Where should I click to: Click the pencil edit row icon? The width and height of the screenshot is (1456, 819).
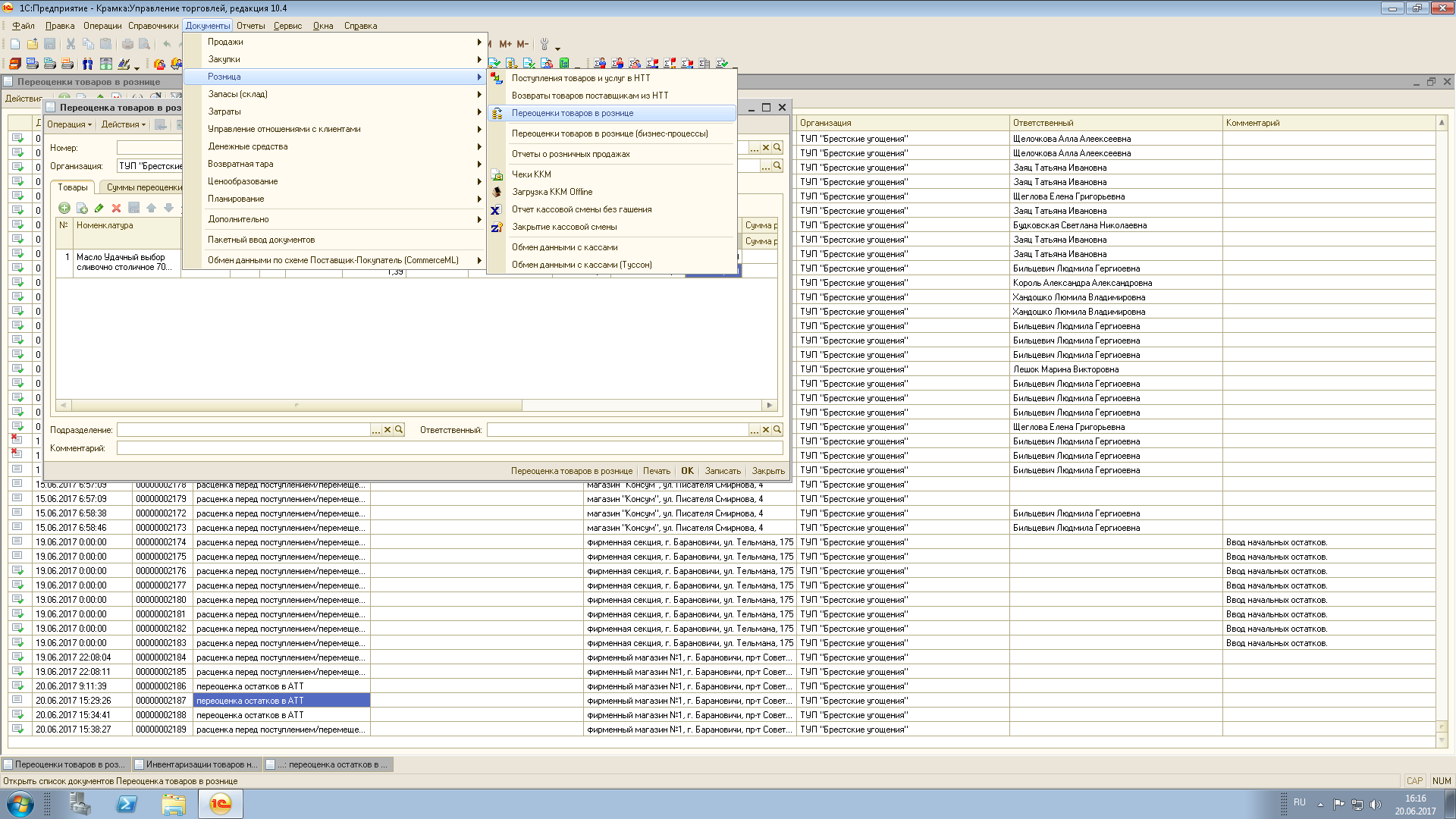coord(99,208)
